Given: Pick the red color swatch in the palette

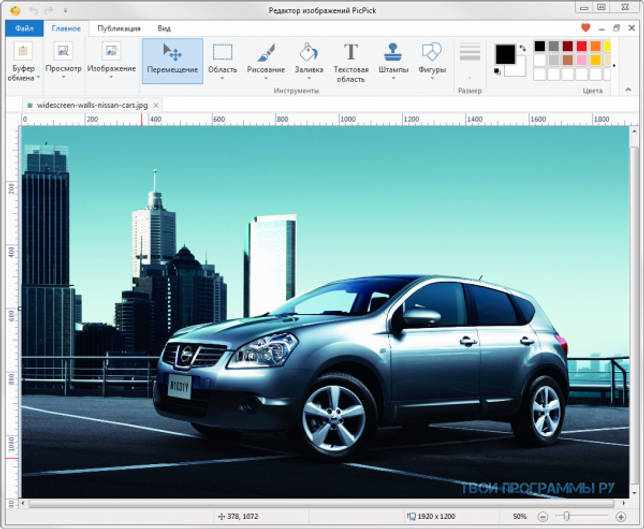Looking at the screenshot, I should click(x=582, y=46).
